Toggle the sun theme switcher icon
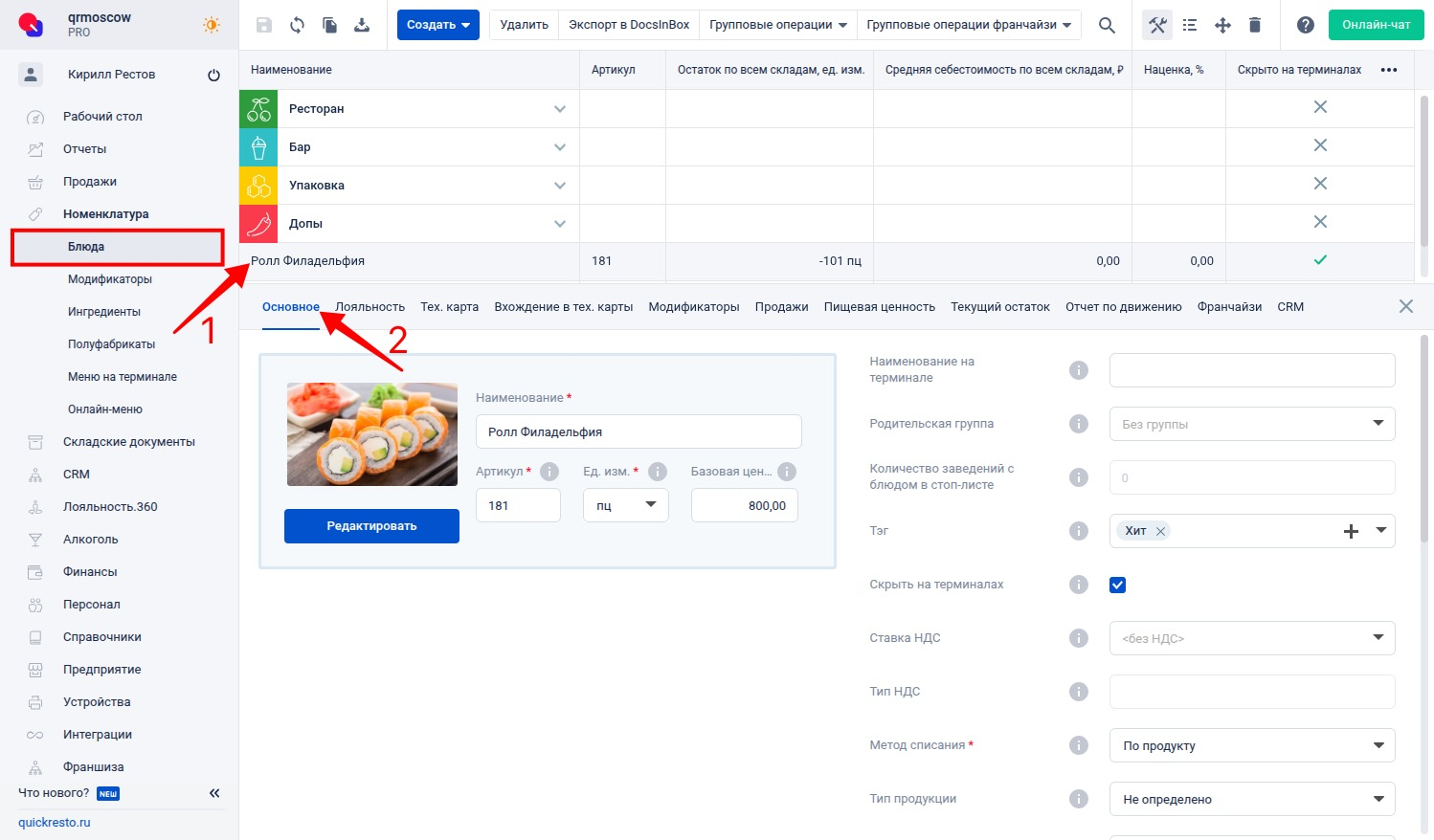 point(212,25)
